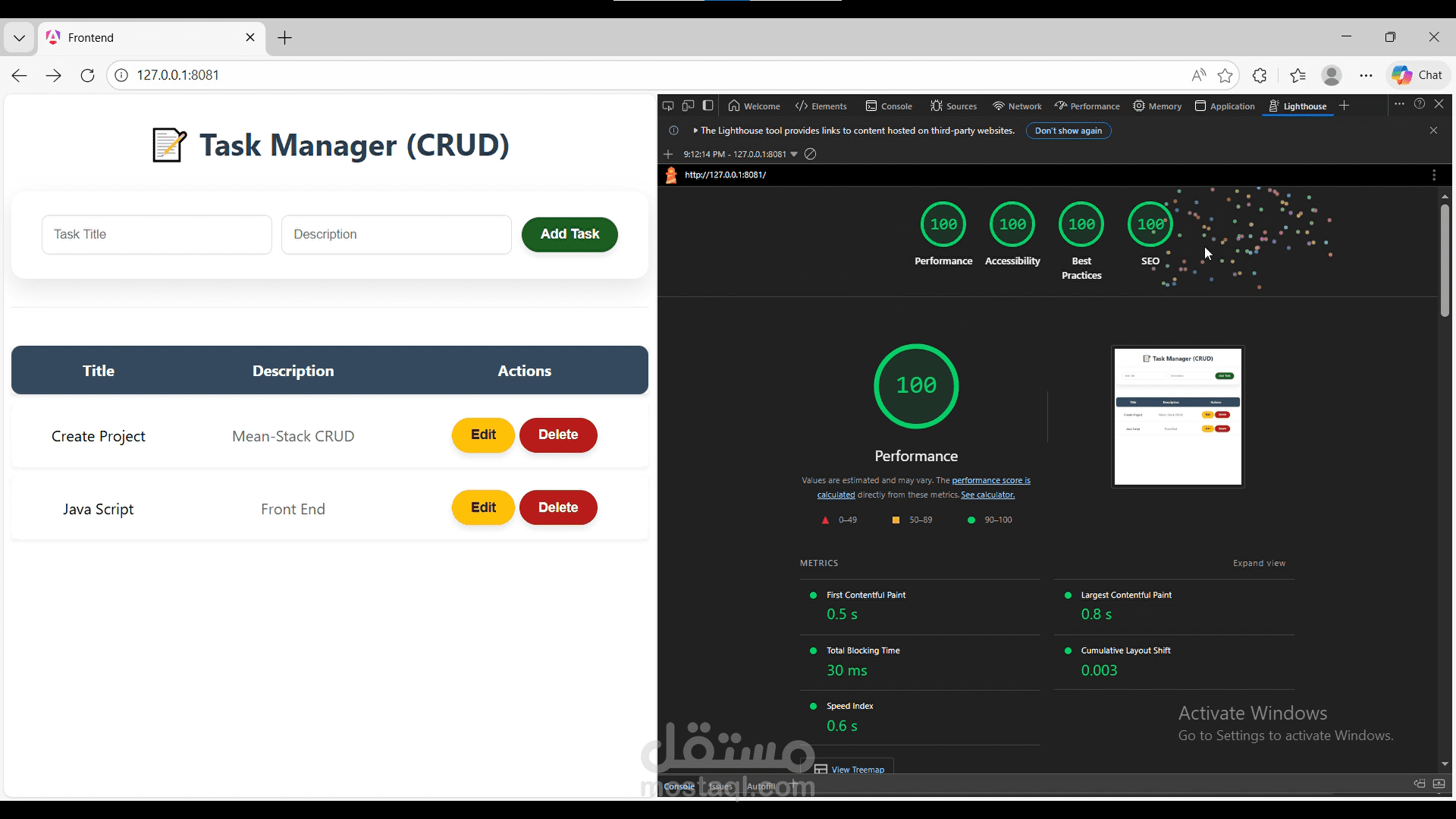Open the browser settings menu

click(1366, 75)
